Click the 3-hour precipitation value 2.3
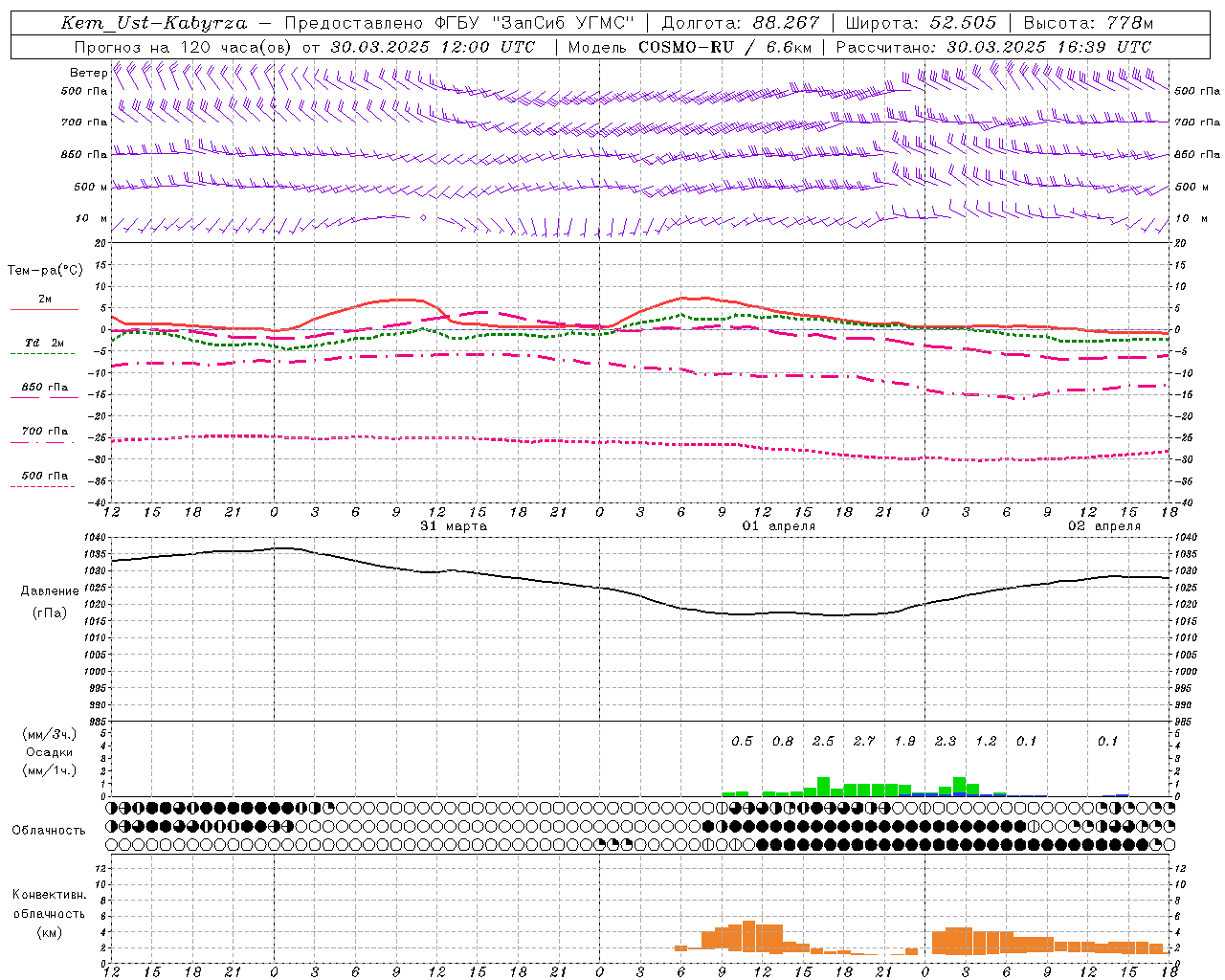The image size is (1225, 980). click(x=946, y=742)
